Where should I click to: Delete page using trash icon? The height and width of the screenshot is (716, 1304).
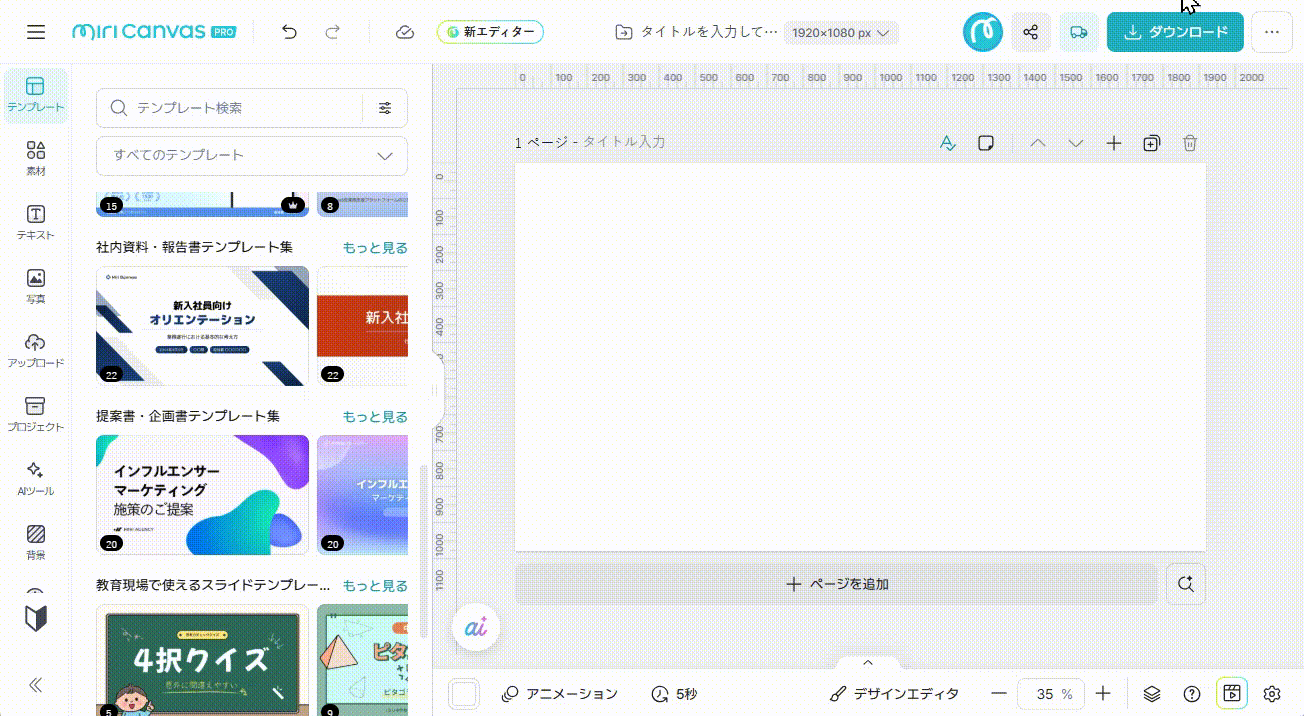point(1189,143)
